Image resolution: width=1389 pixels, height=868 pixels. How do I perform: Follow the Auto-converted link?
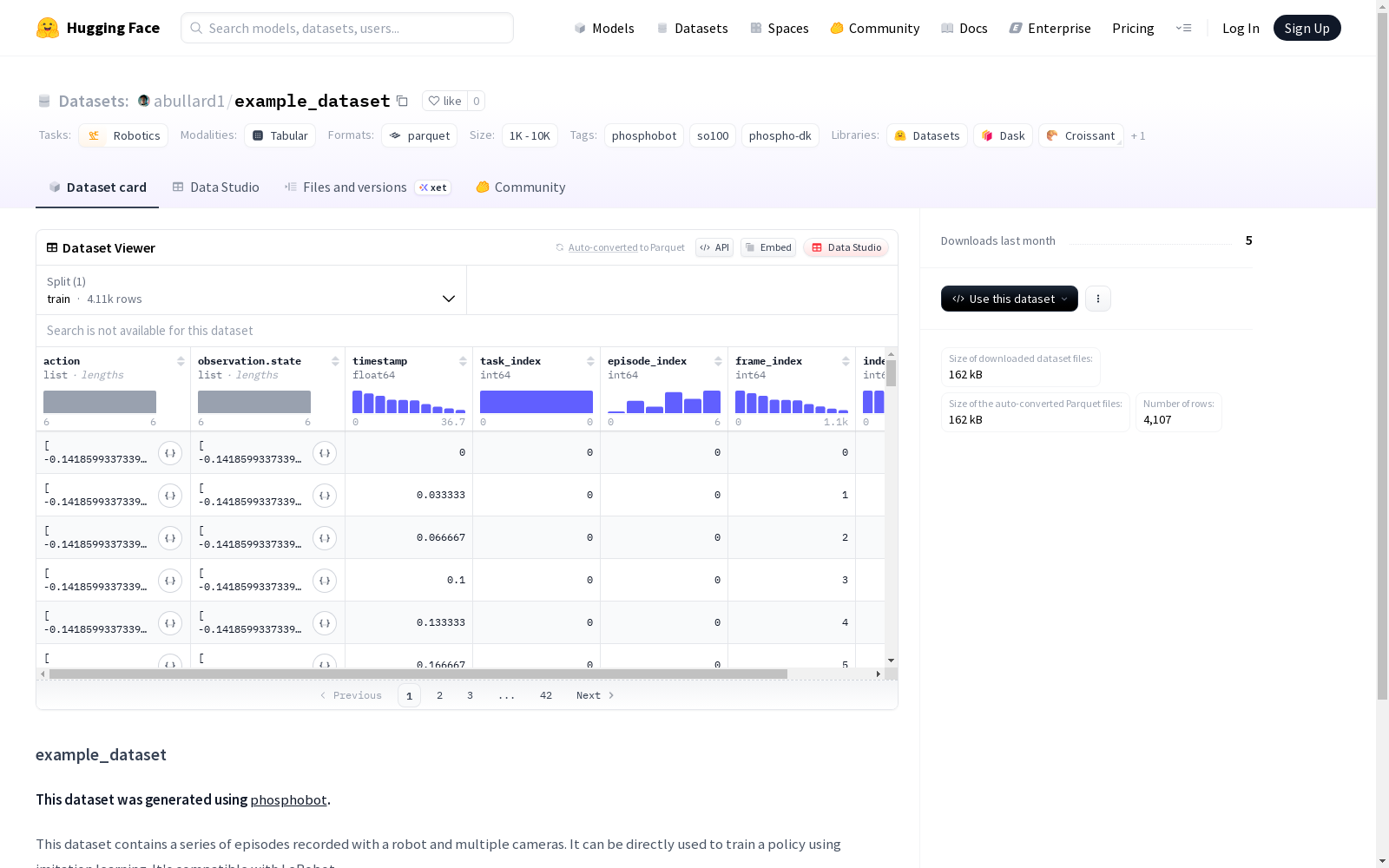click(602, 248)
